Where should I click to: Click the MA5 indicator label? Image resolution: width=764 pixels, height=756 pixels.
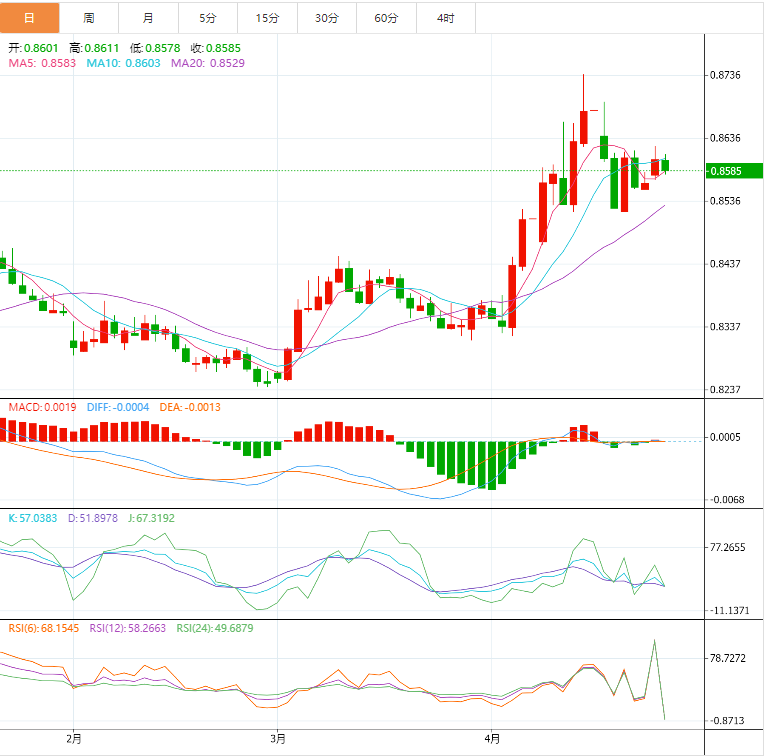pos(42,63)
